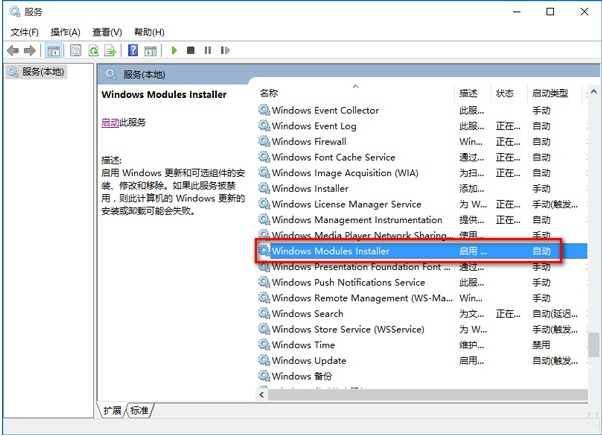Click 自动(延迟... startup type of Windows Search
Screen dimensions: 602x436
click(555, 314)
